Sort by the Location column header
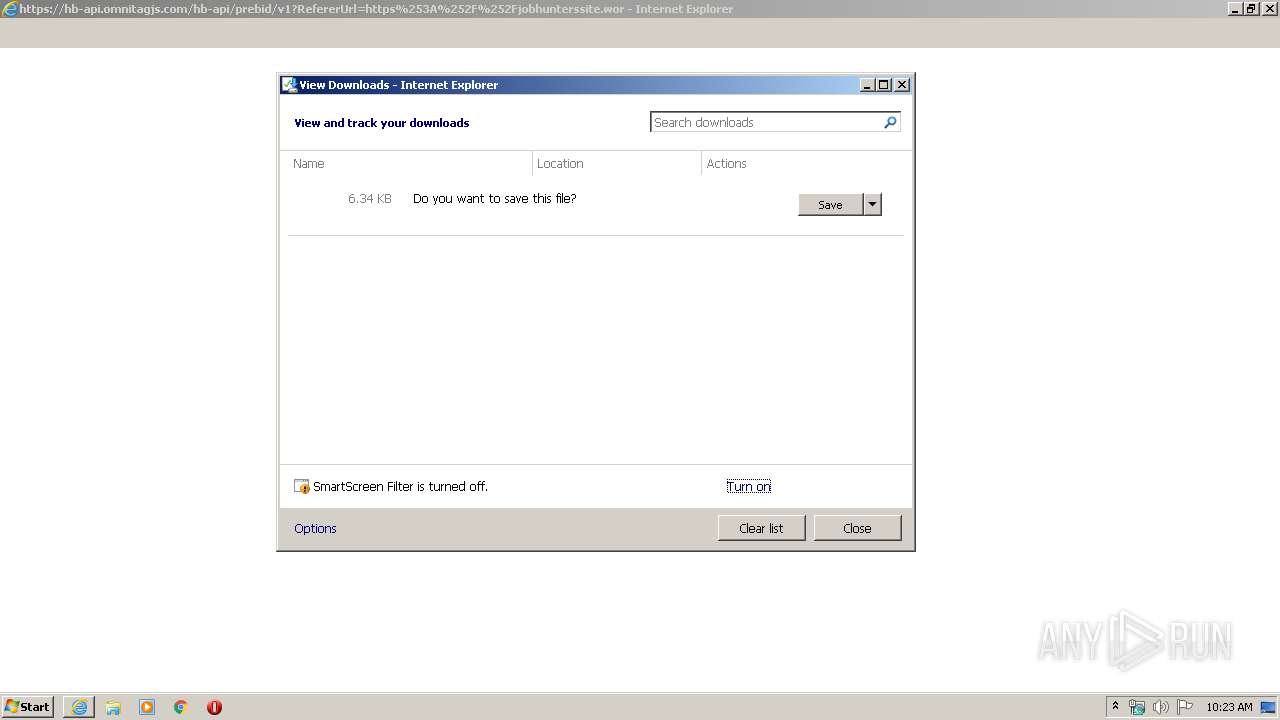Viewport: 1280px width, 720px height. [x=617, y=163]
